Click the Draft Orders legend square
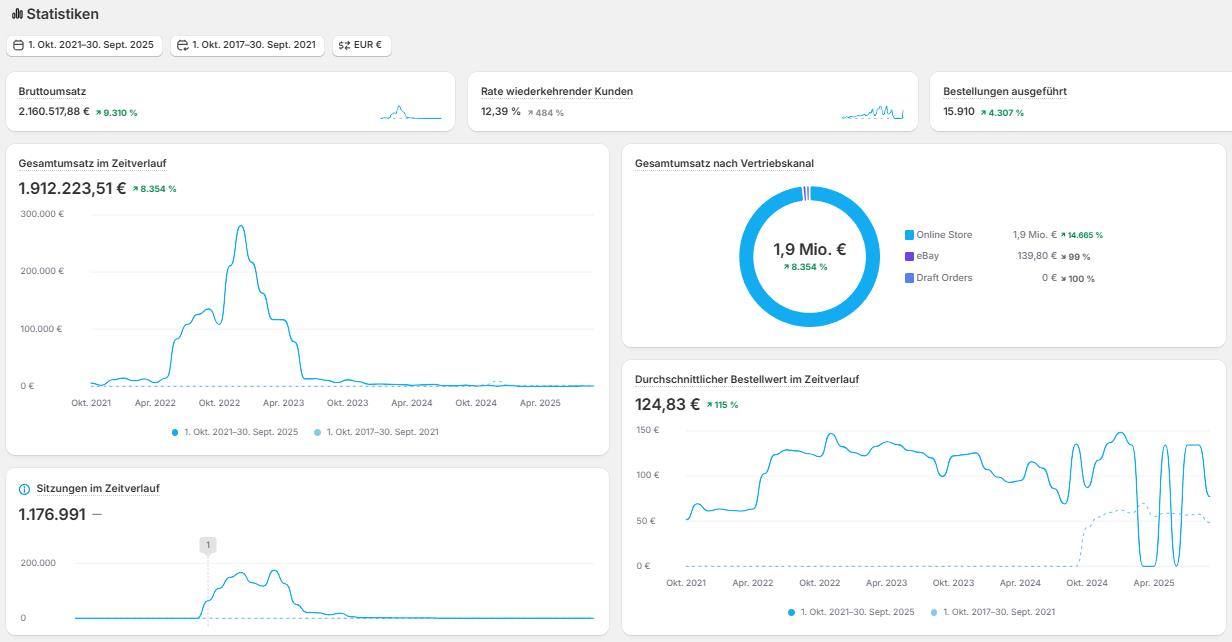Screen dimensions: 1232x642 (909, 278)
